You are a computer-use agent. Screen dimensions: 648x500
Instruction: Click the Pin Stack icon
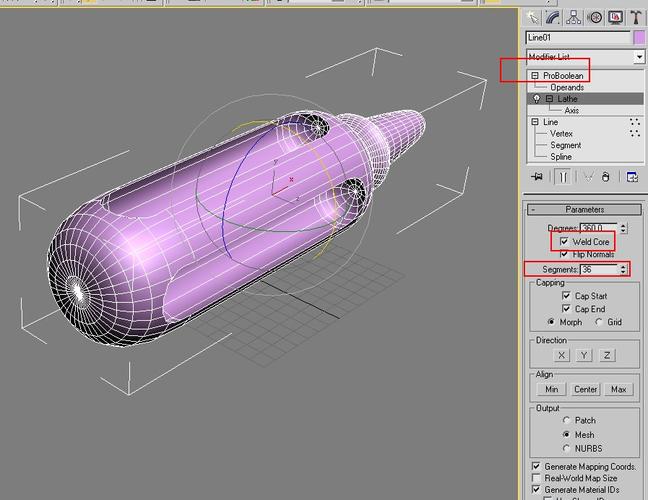click(537, 177)
